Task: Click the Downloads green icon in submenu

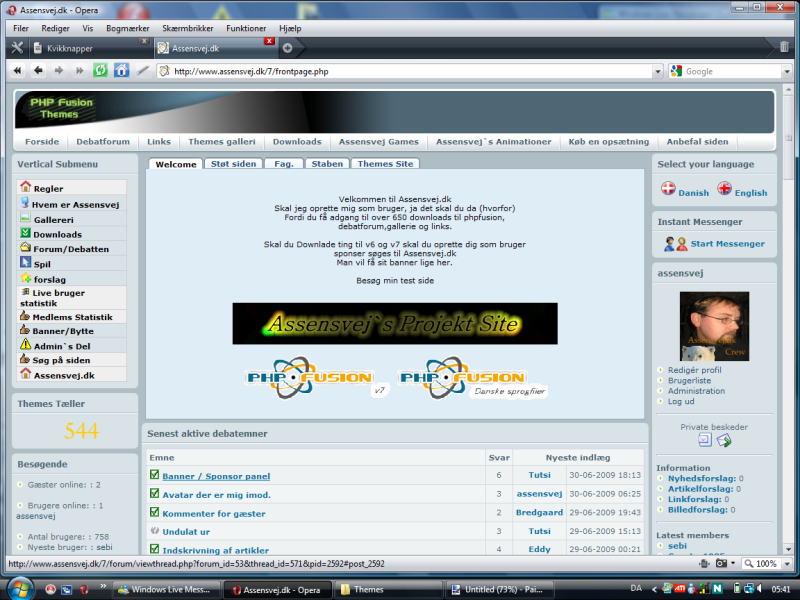Action: click(x=26, y=233)
